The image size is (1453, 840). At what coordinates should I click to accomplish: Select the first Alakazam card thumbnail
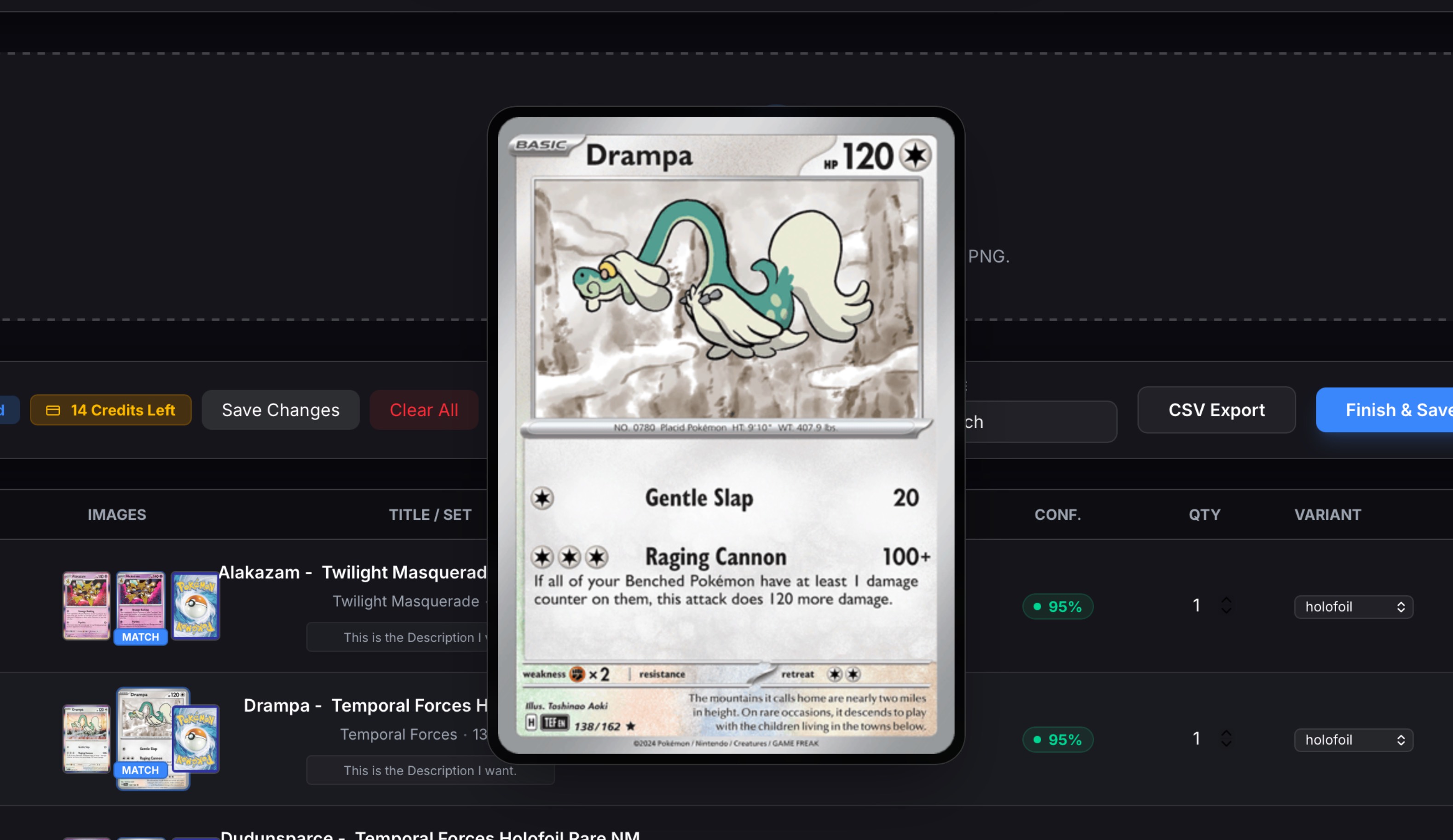click(x=86, y=606)
